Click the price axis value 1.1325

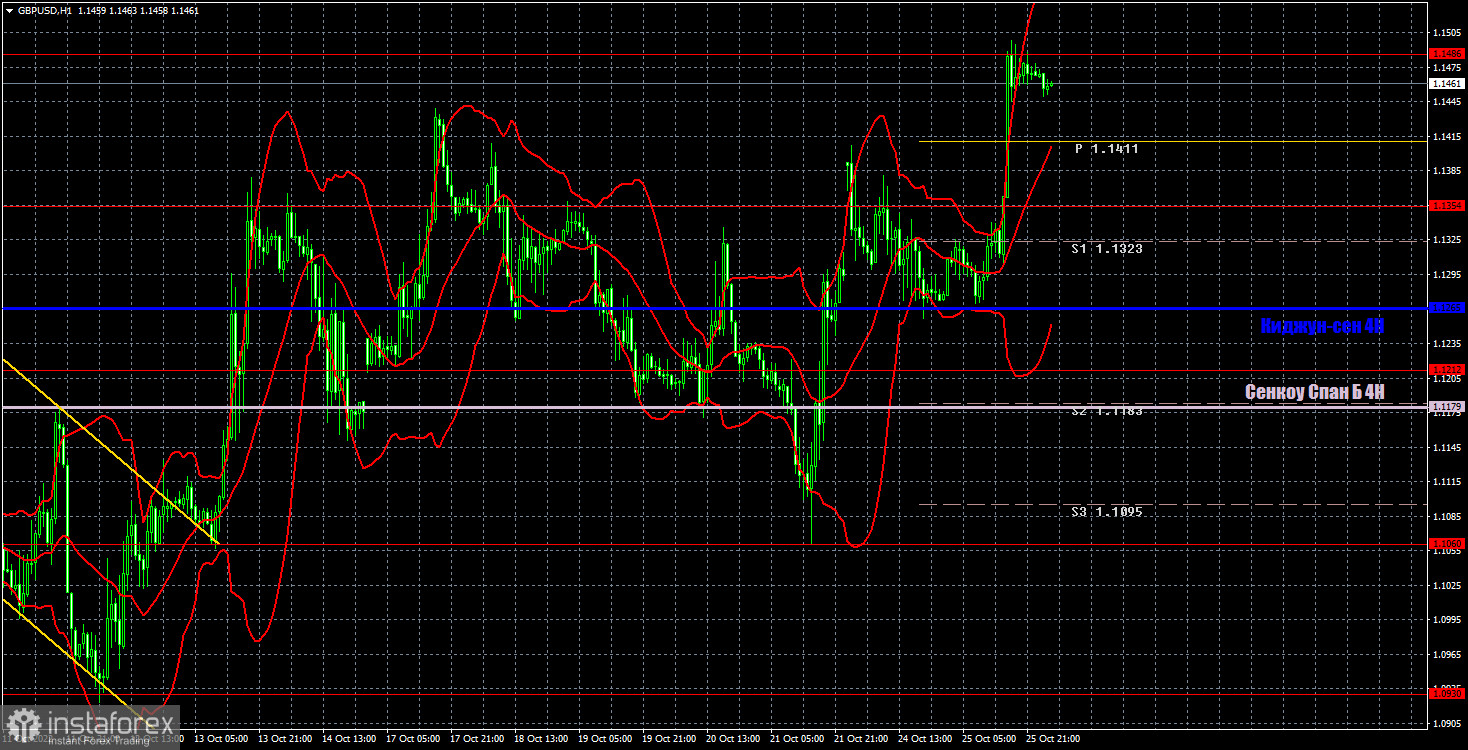tap(1447, 240)
